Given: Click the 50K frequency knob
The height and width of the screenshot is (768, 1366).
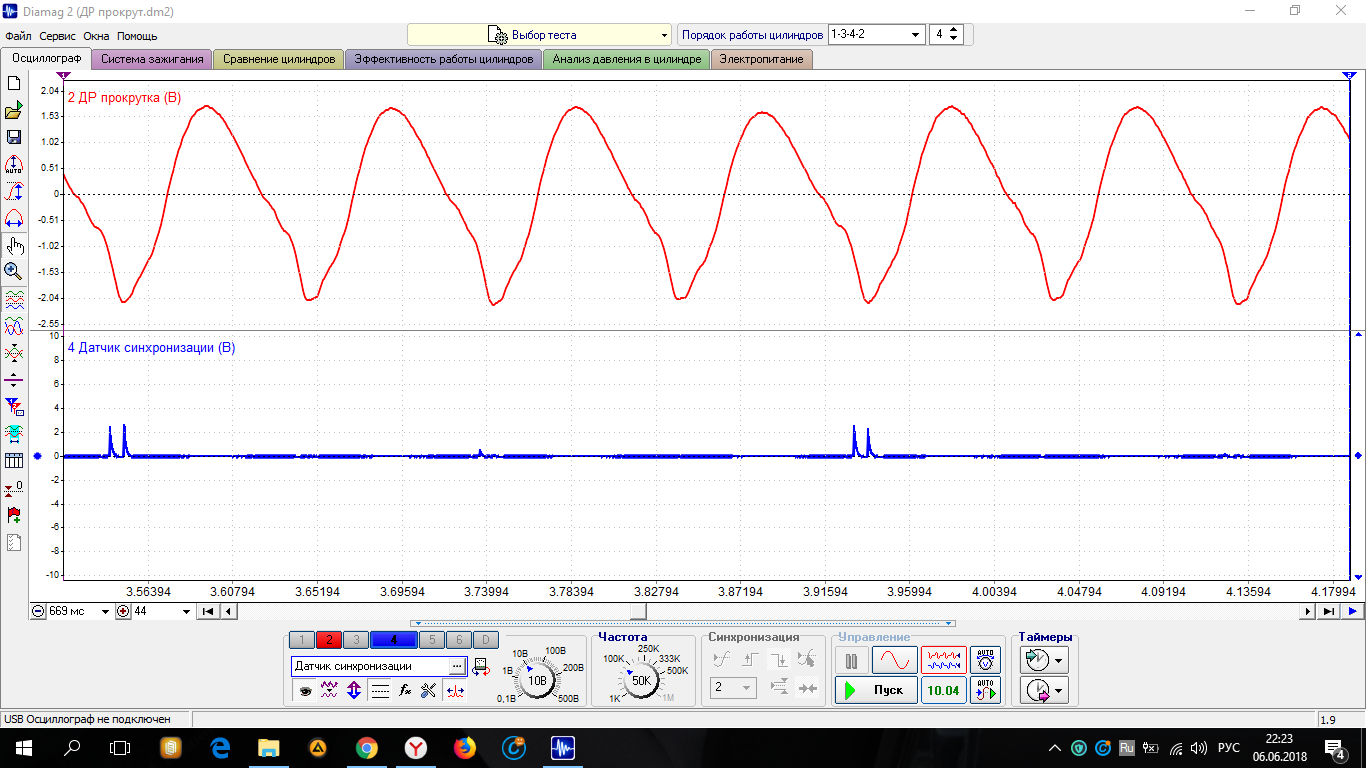Looking at the screenshot, I should pyautogui.click(x=641, y=680).
